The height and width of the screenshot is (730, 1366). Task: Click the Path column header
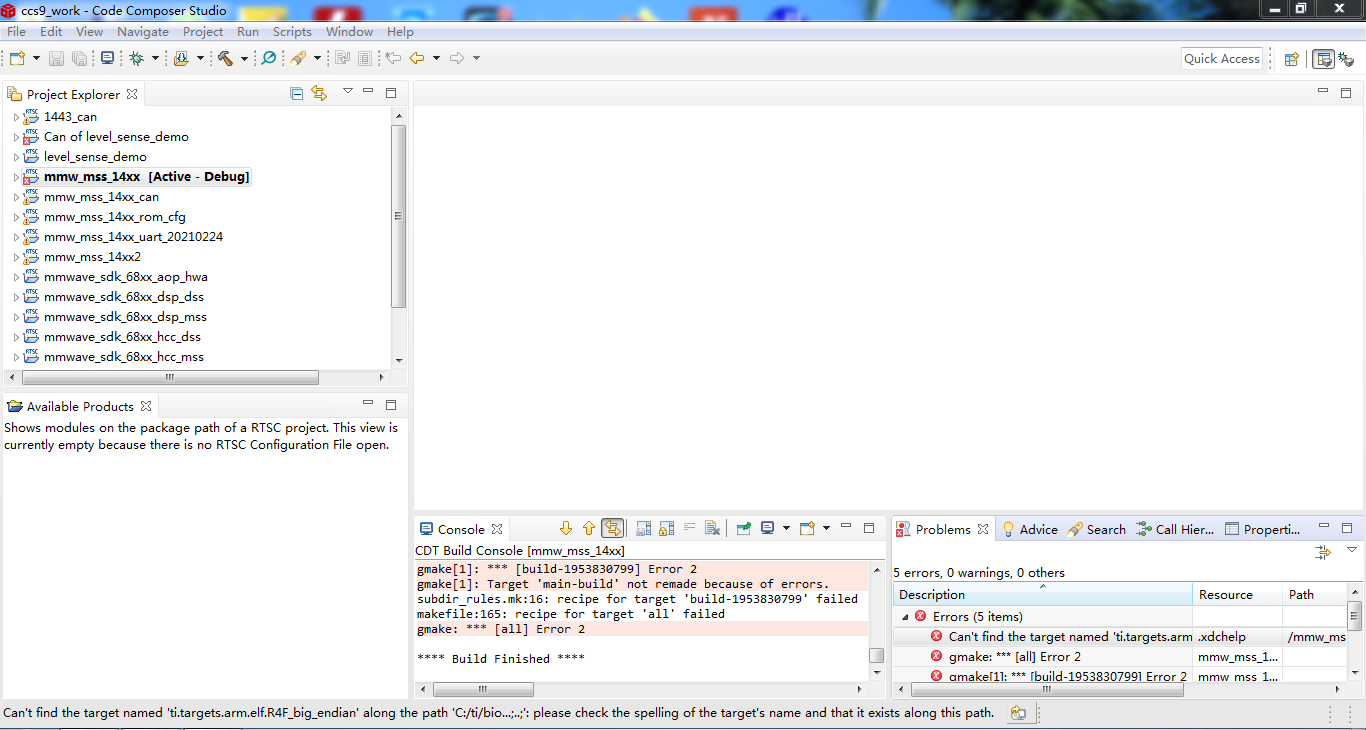[x=1314, y=594]
